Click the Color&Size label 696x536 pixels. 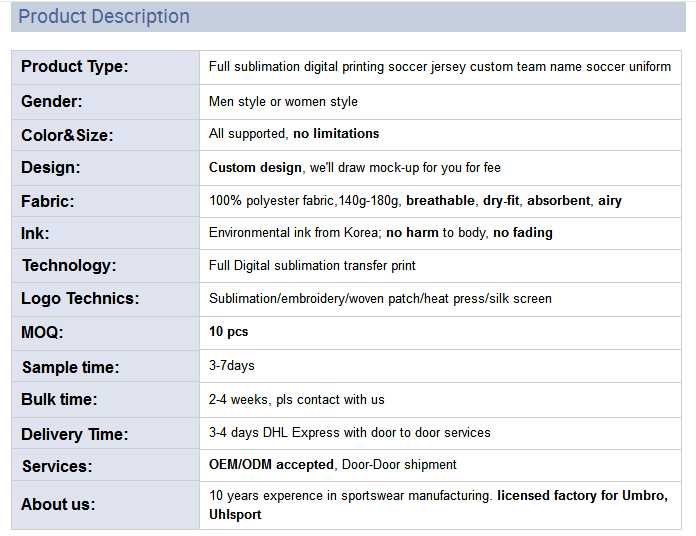(67, 134)
